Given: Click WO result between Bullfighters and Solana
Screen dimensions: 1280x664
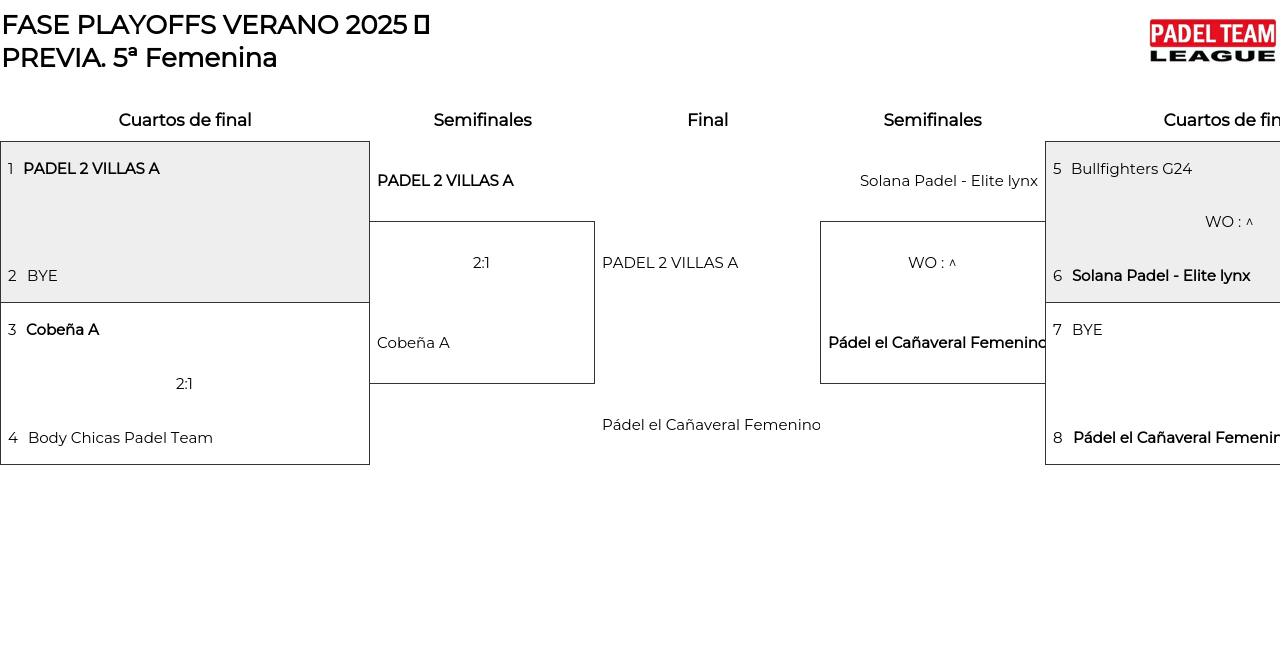Looking at the screenshot, I should tap(1228, 222).
